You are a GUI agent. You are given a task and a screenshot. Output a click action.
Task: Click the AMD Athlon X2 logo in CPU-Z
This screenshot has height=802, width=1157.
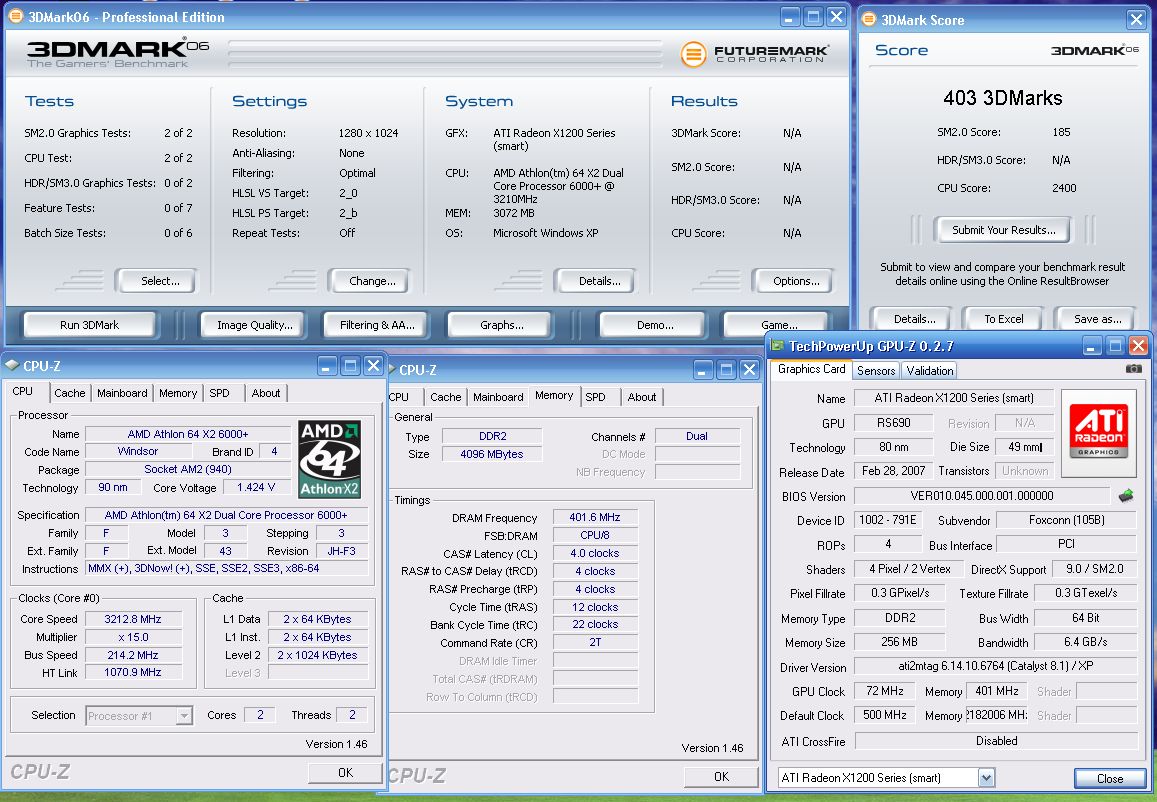[329, 458]
